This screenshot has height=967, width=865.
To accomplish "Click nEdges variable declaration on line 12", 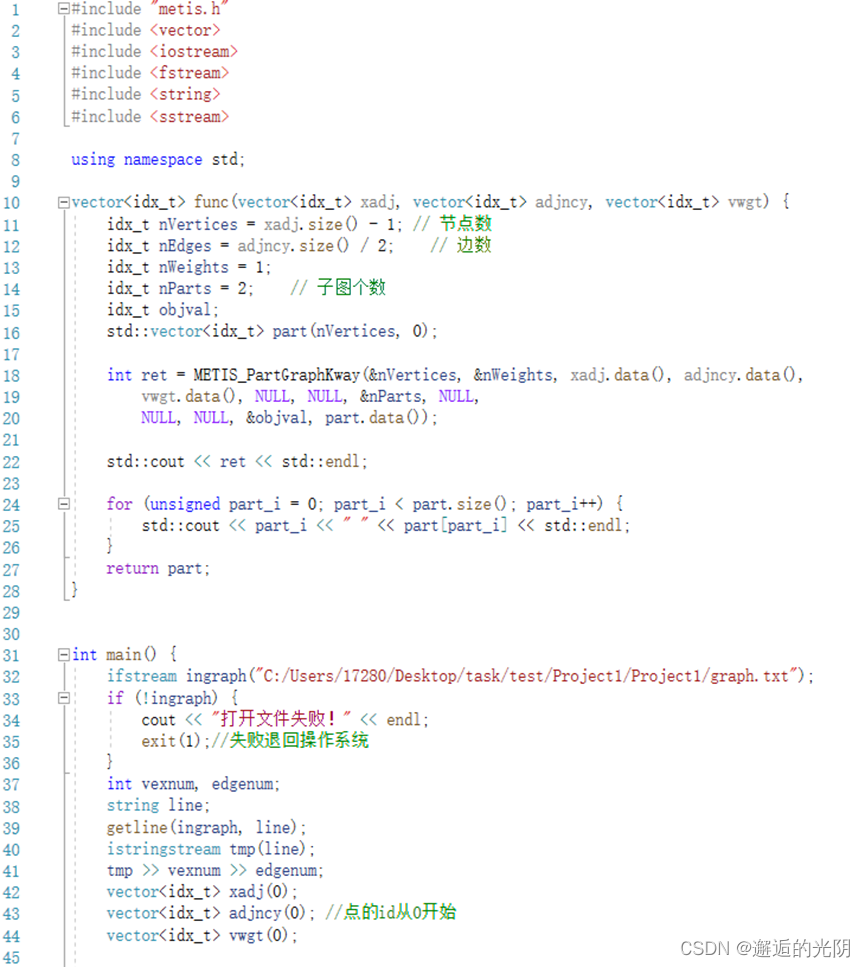I will point(185,245).
